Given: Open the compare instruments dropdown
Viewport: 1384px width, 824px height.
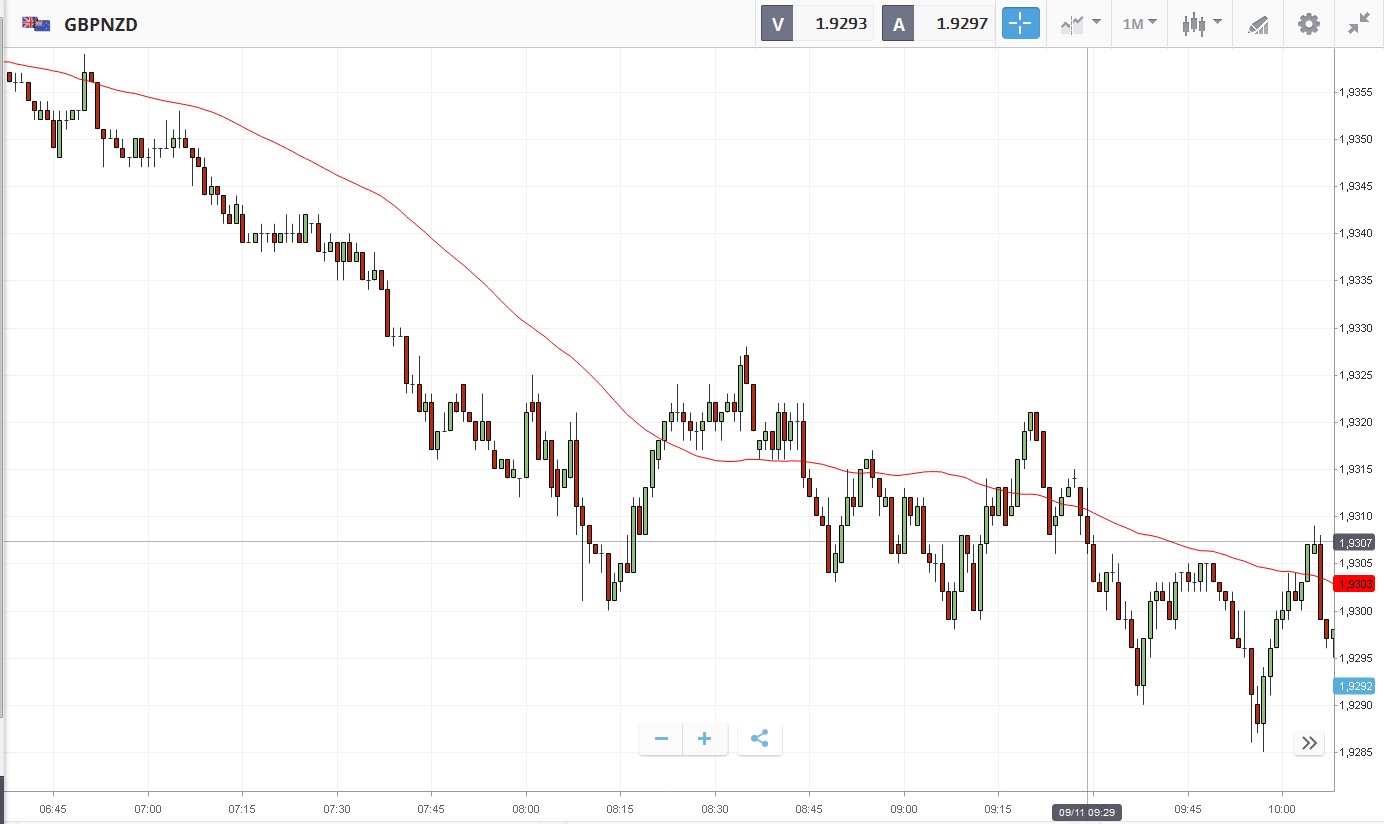Looking at the screenshot, I should point(1080,24).
